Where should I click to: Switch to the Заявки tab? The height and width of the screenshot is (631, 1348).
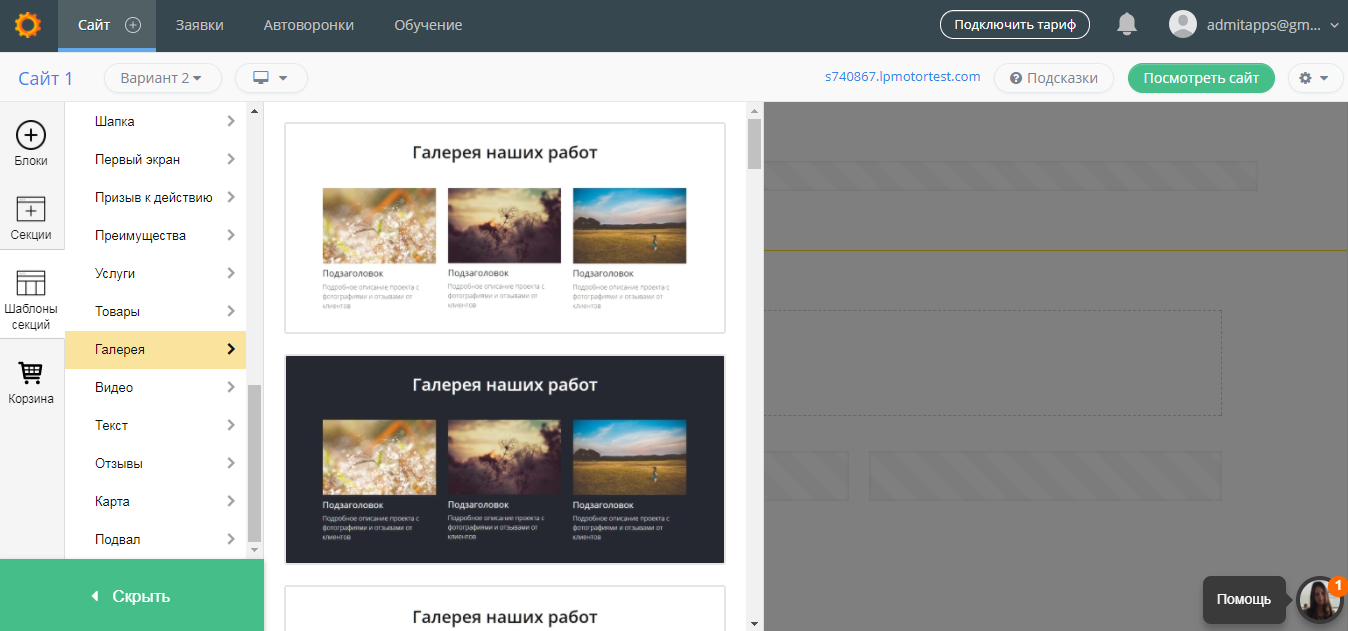coord(199,26)
